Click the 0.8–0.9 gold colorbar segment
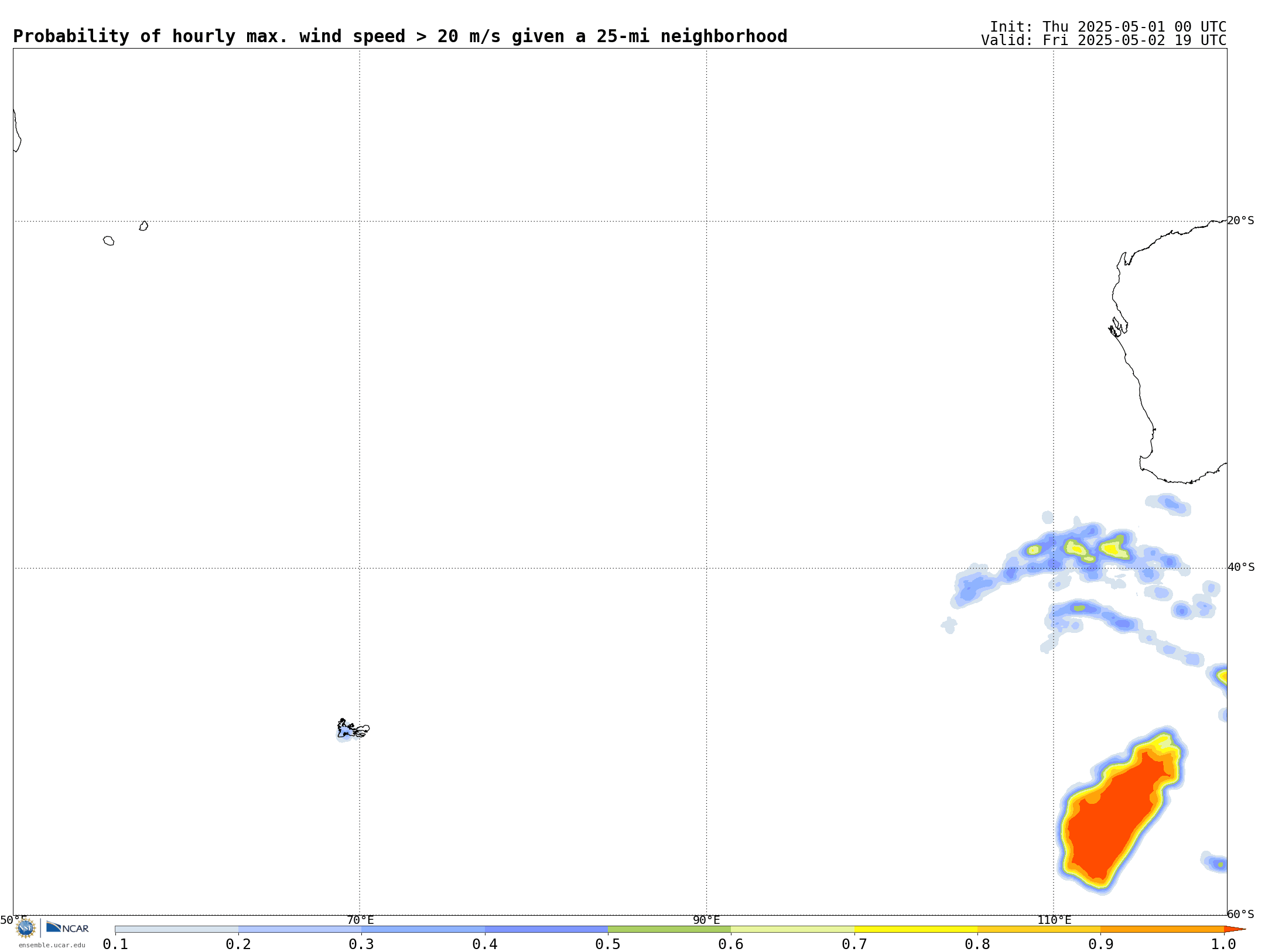 [1039, 929]
